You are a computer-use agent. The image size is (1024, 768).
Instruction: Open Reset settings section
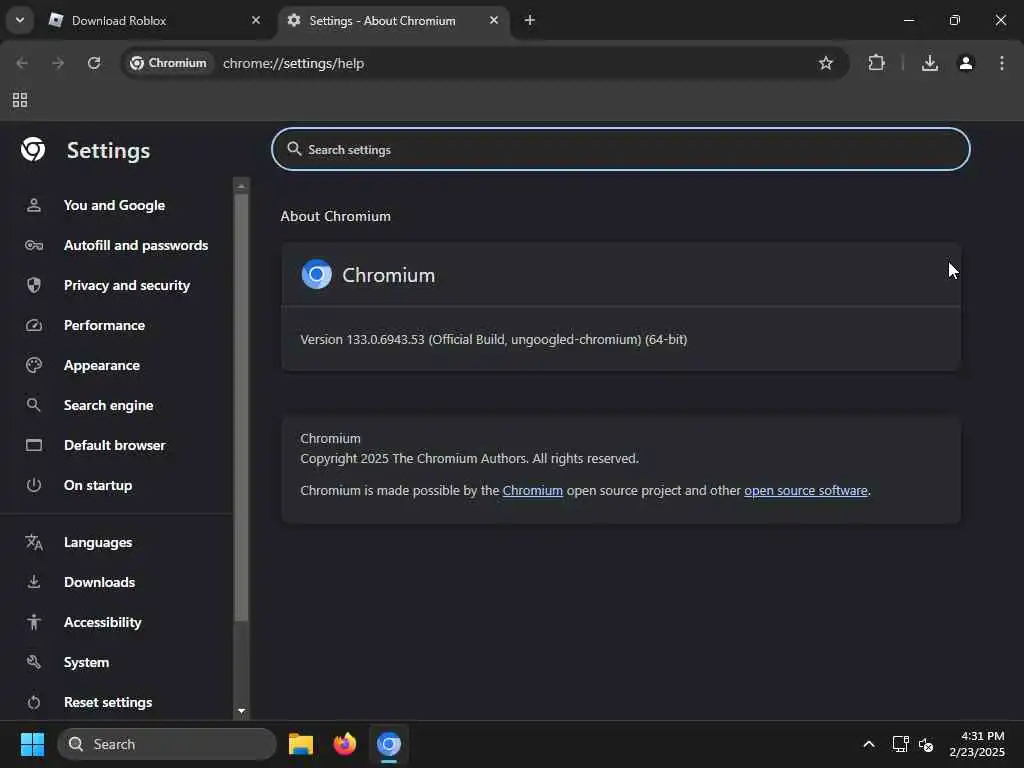[108, 702]
